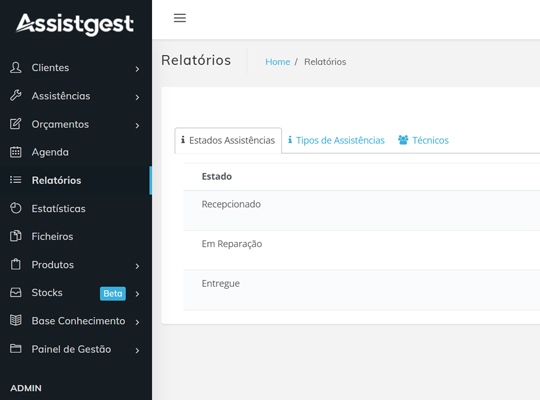Click the info icon on Tipos de Assistências

click(x=290, y=140)
